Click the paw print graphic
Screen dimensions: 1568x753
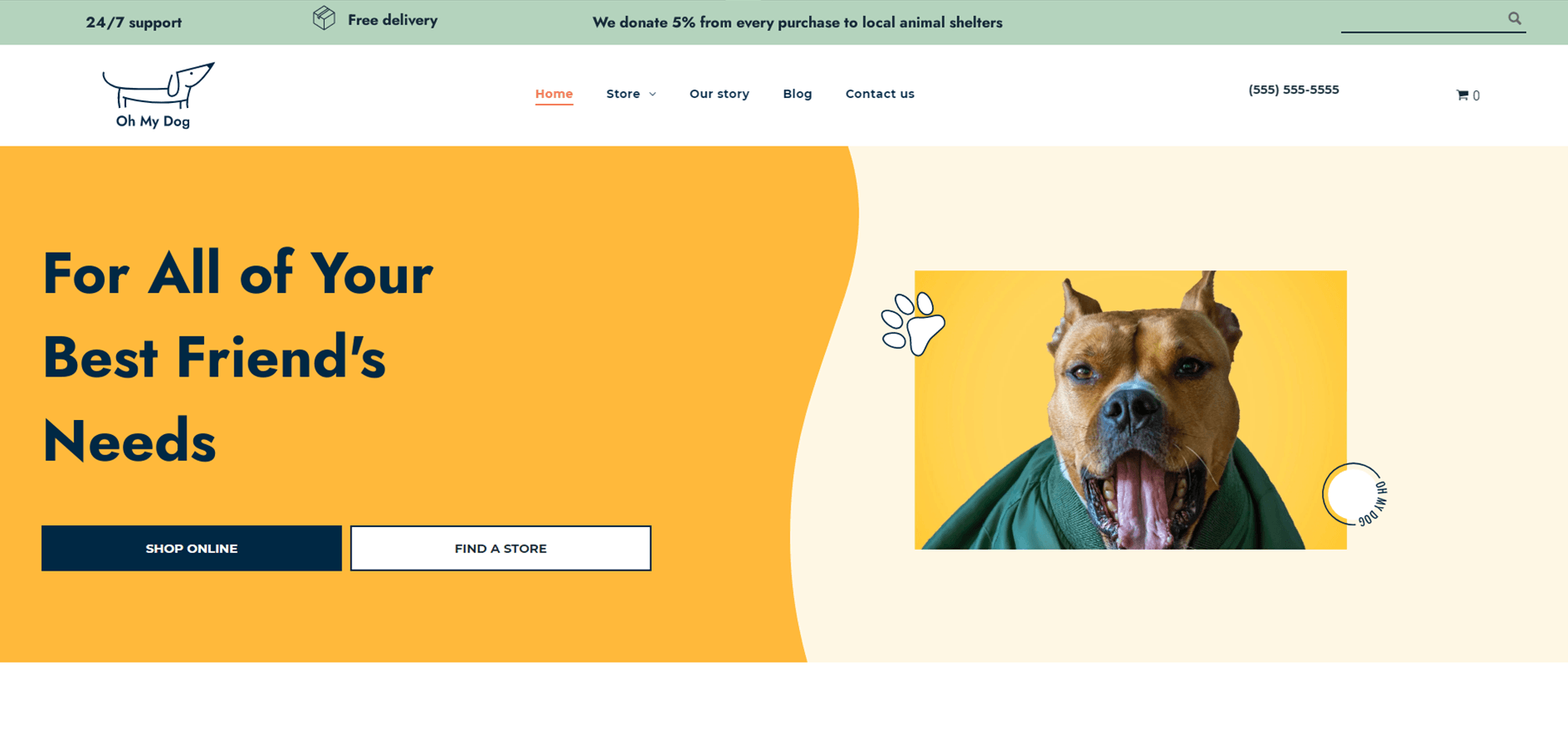pyautogui.click(x=913, y=324)
